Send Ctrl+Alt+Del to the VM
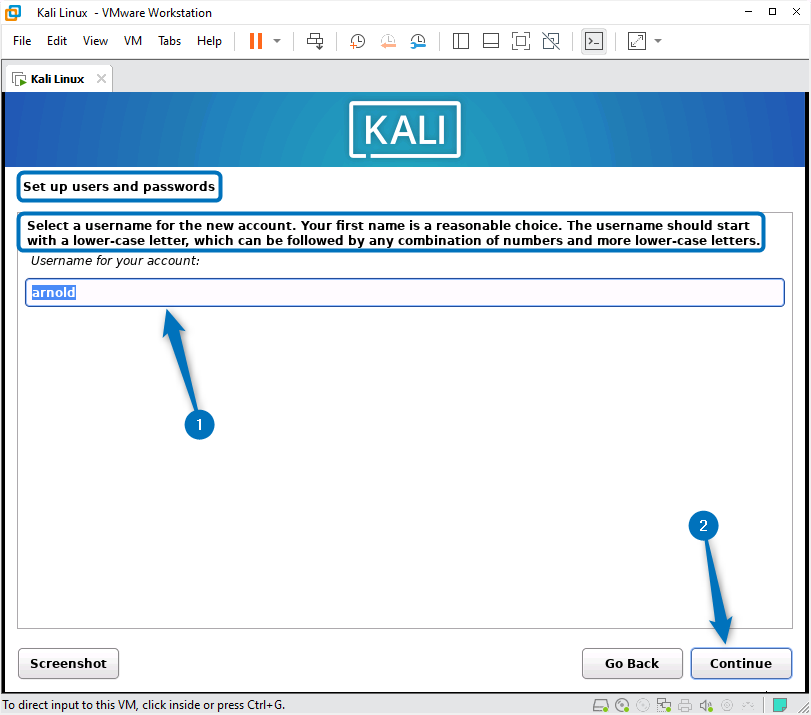This screenshot has height=715, width=811. (x=314, y=41)
